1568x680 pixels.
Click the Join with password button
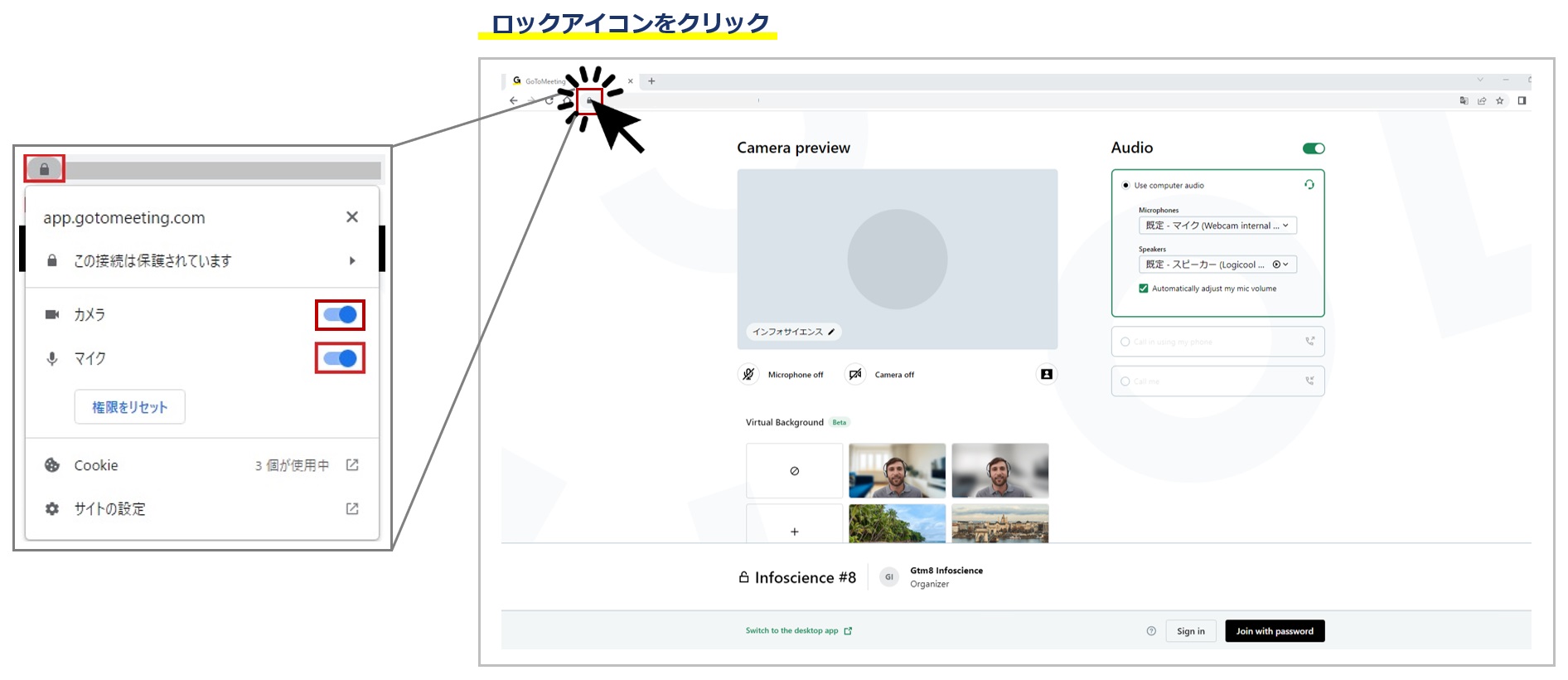pos(1275,631)
